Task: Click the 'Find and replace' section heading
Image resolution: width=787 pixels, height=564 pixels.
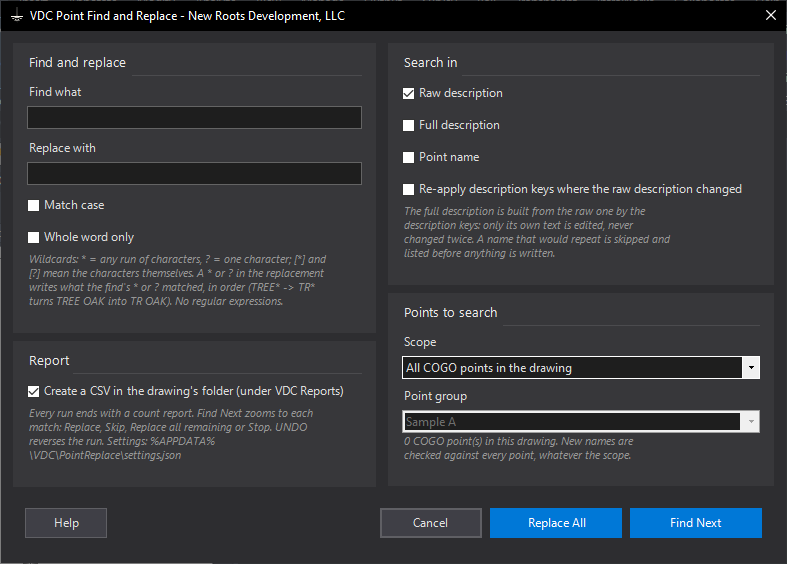Action: coord(77,63)
